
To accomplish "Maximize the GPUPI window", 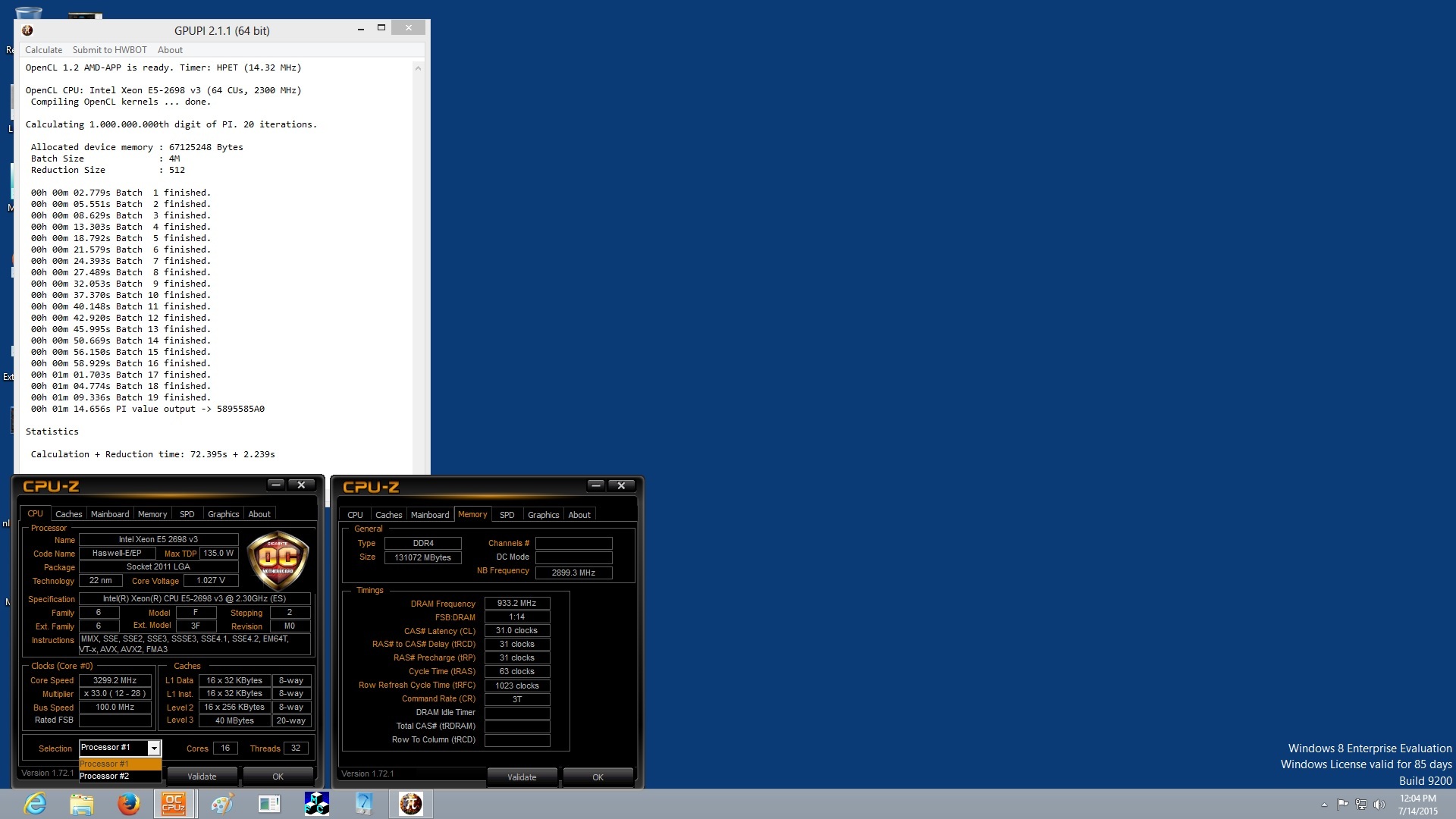I will 381,28.
